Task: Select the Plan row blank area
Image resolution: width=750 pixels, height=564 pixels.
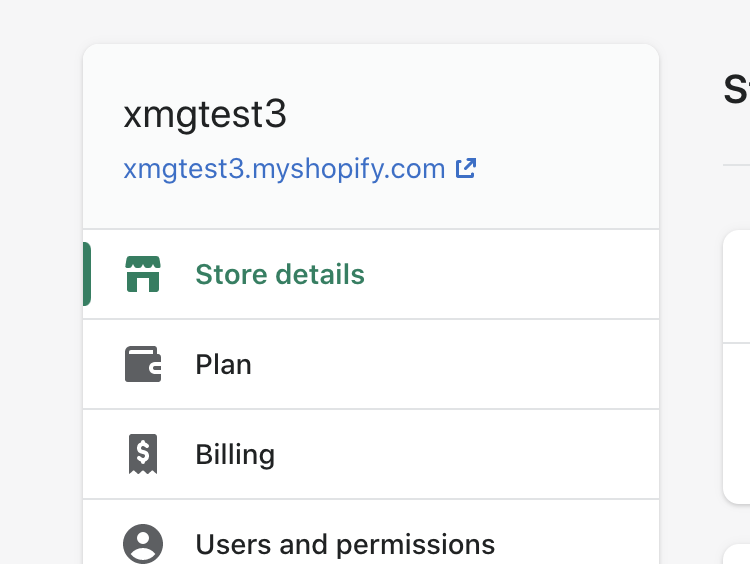Action: (454, 365)
